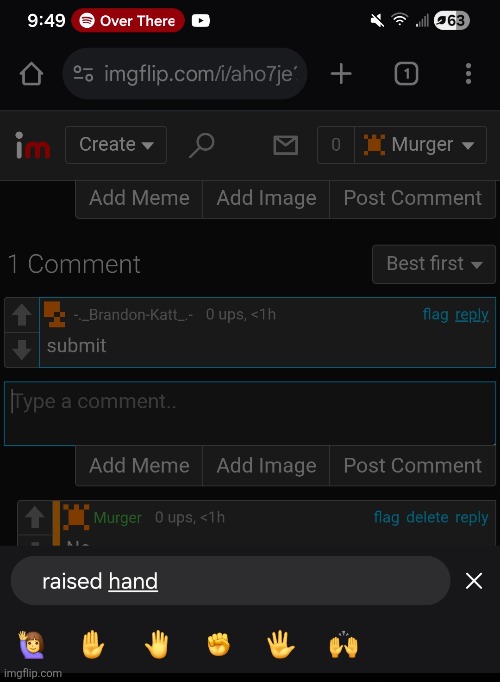Insert the raising hands emoji
Image resolution: width=500 pixels, height=682 pixels.
click(x=343, y=645)
